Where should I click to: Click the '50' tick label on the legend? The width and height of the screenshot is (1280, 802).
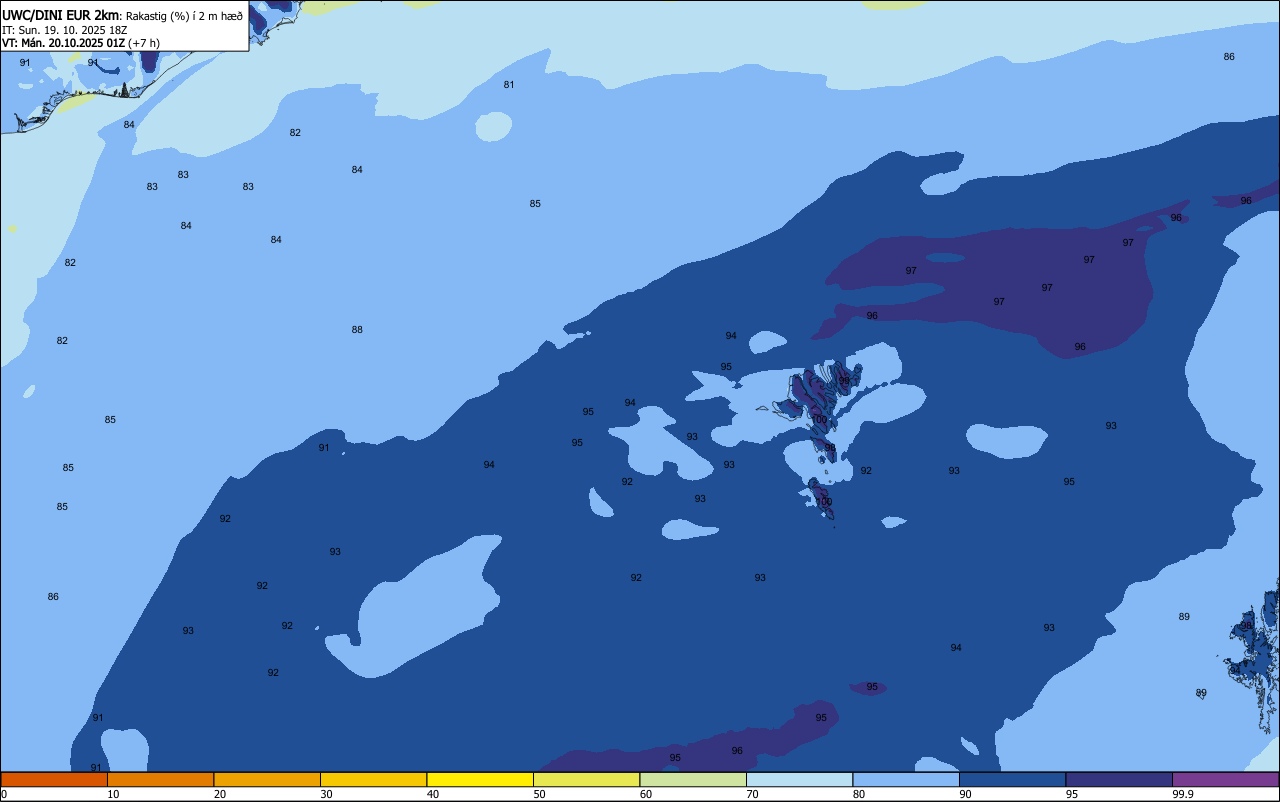[x=540, y=794]
